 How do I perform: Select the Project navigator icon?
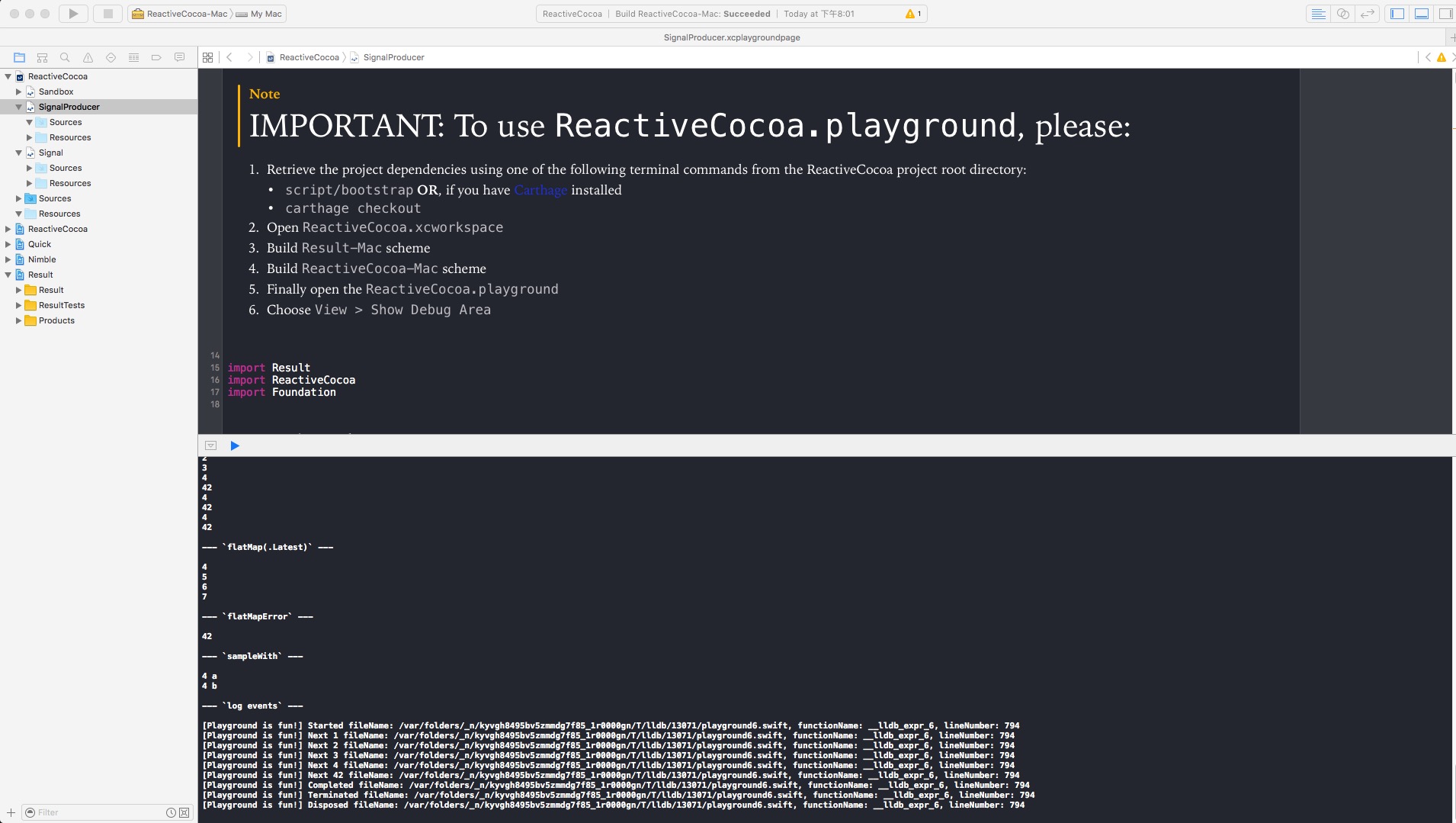pyautogui.click(x=19, y=57)
